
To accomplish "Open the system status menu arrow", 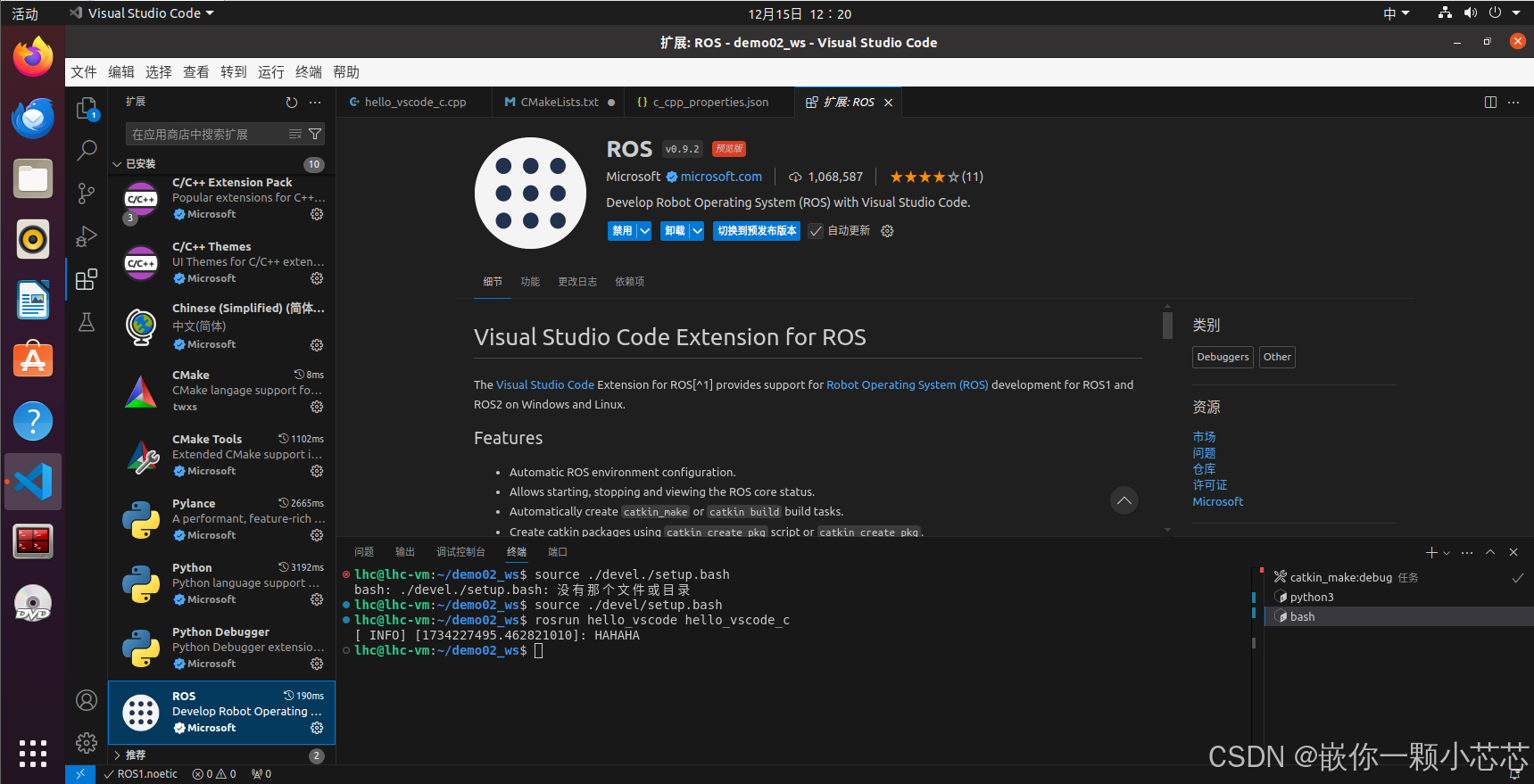I will coord(1516,13).
